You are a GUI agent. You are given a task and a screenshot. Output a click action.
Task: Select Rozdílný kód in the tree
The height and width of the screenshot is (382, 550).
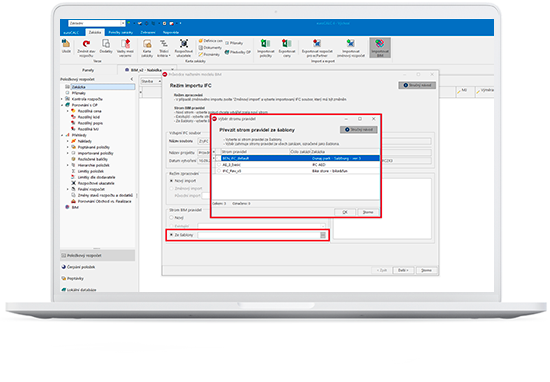[86, 117]
